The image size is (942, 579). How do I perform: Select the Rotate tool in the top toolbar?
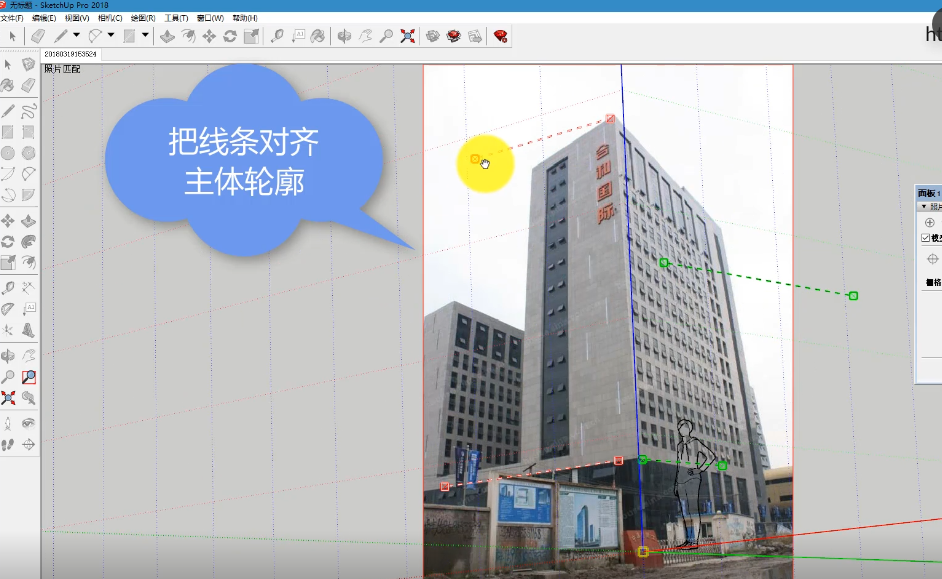pyautogui.click(x=230, y=36)
